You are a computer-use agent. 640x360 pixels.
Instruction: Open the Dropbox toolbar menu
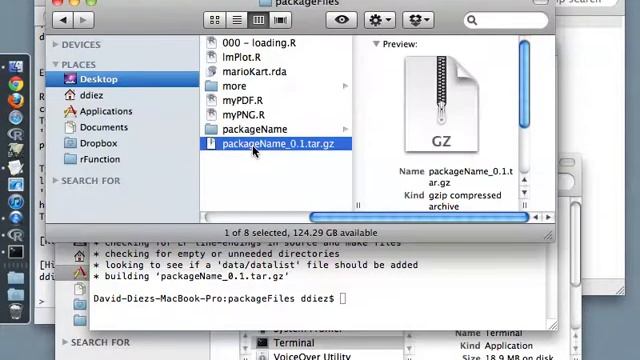pyautogui.click(x=418, y=20)
